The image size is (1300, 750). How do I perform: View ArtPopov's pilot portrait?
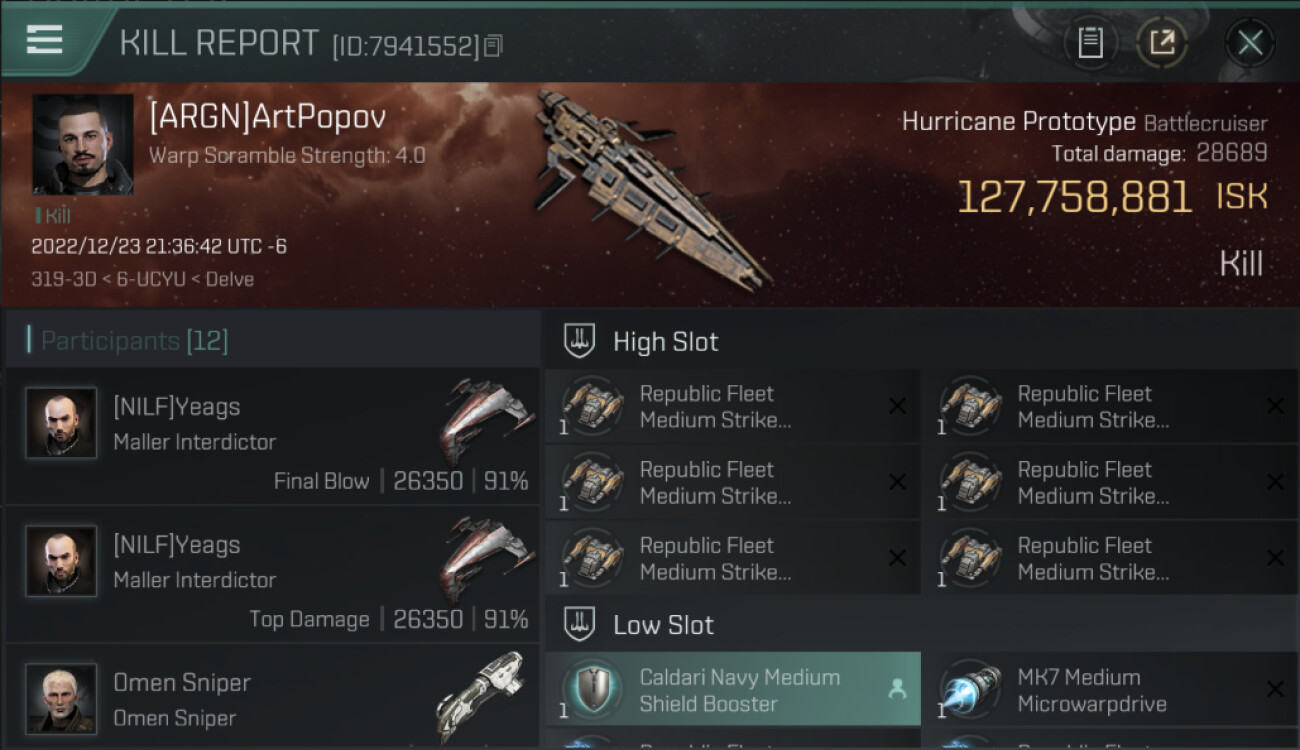point(82,144)
